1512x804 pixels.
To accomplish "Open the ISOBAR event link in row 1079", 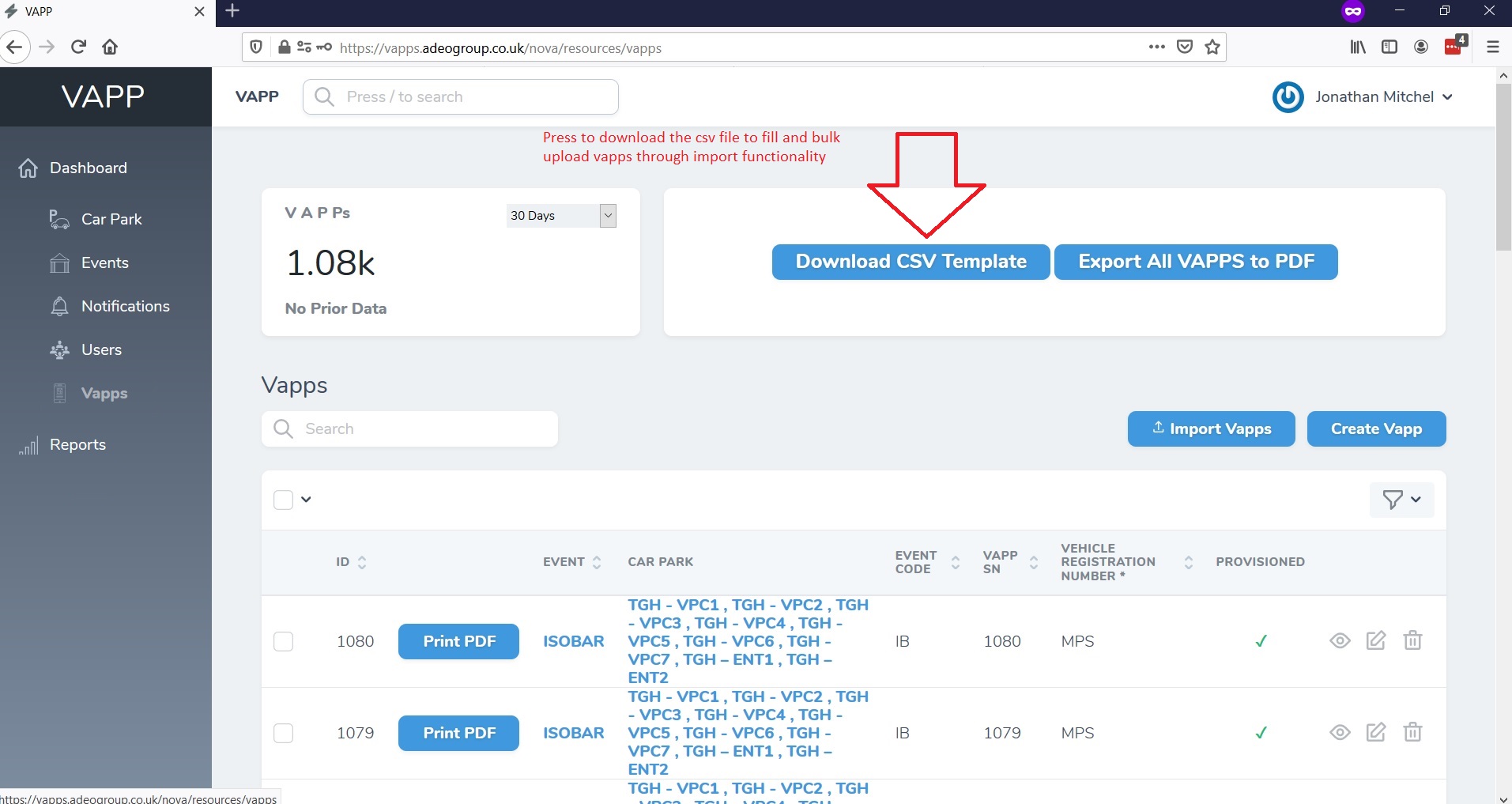I will click(573, 733).
